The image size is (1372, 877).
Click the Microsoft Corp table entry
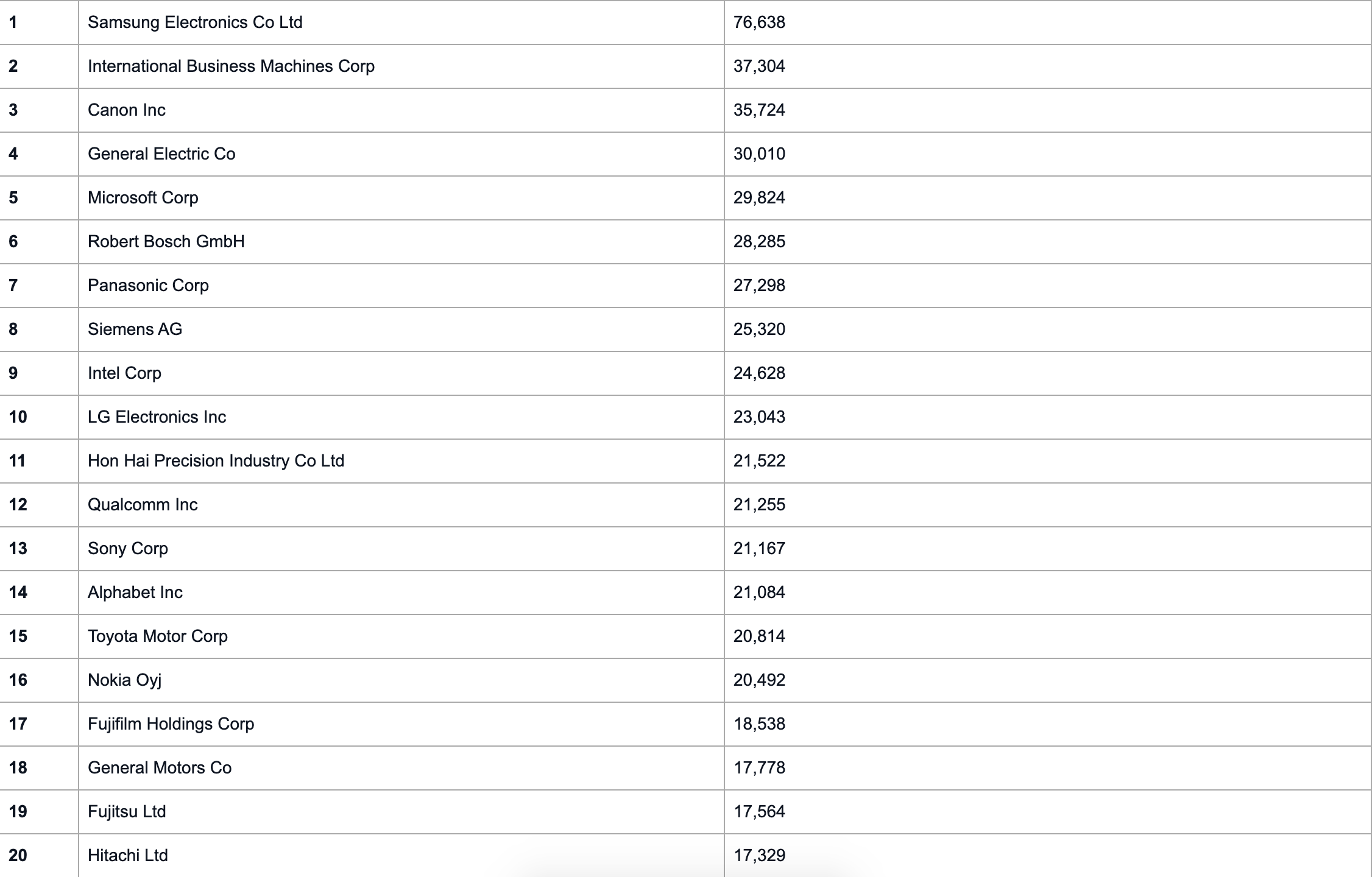click(143, 198)
